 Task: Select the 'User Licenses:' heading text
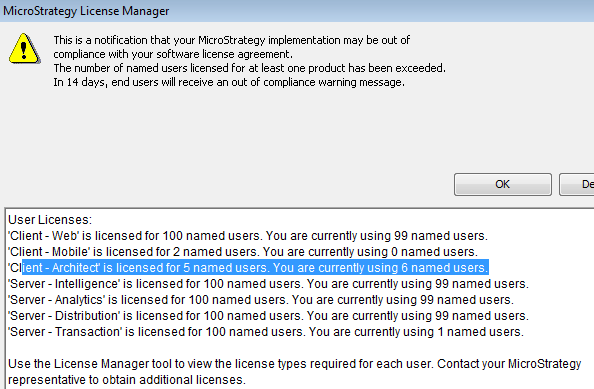[x=50, y=220]
